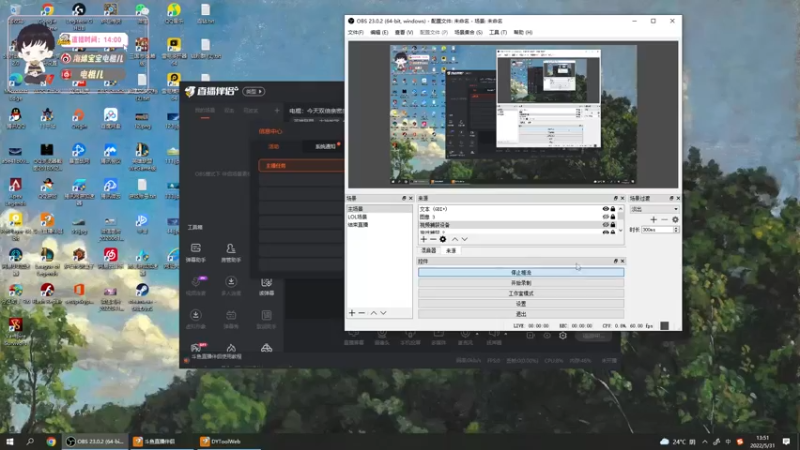Open the 场景集合(S) menu in OBS
Screen dimensions: 800x450
(x=468, y=32)
